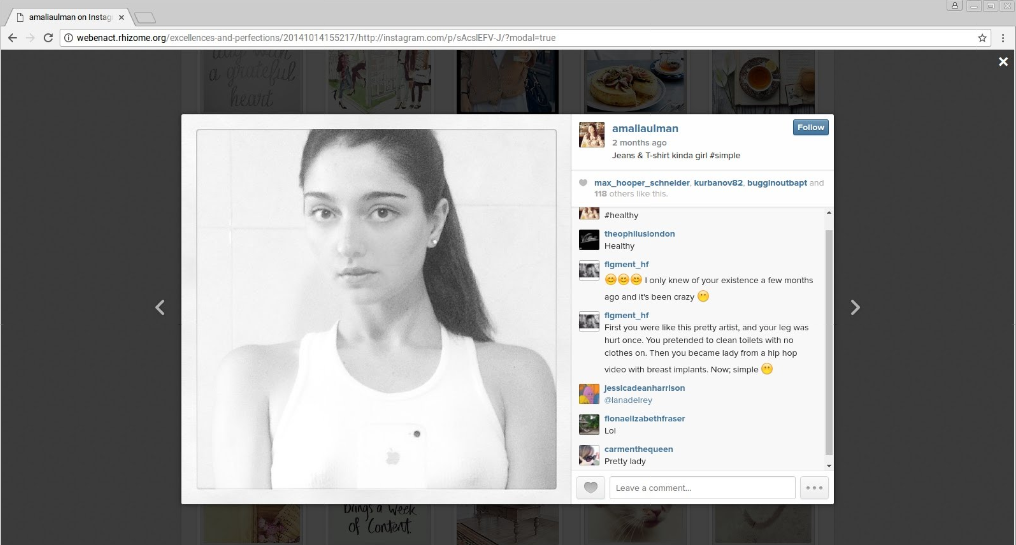1016x545 pixels.
Task: Click the browser address bar URL
Action: 316,38
